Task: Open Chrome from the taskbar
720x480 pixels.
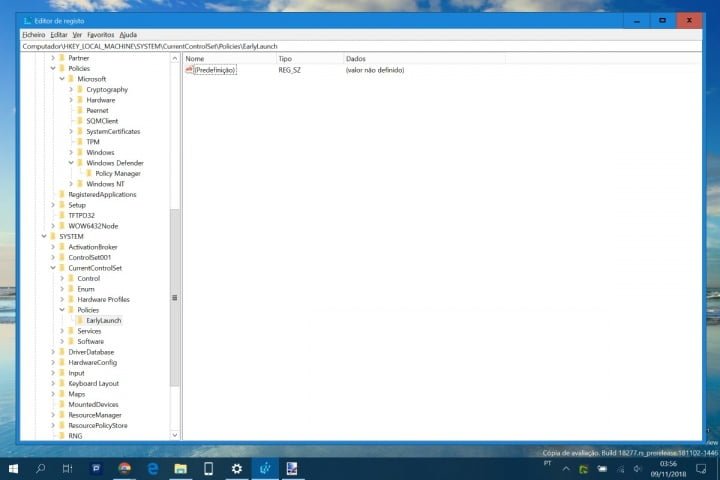Action: [x=124, y=469]
